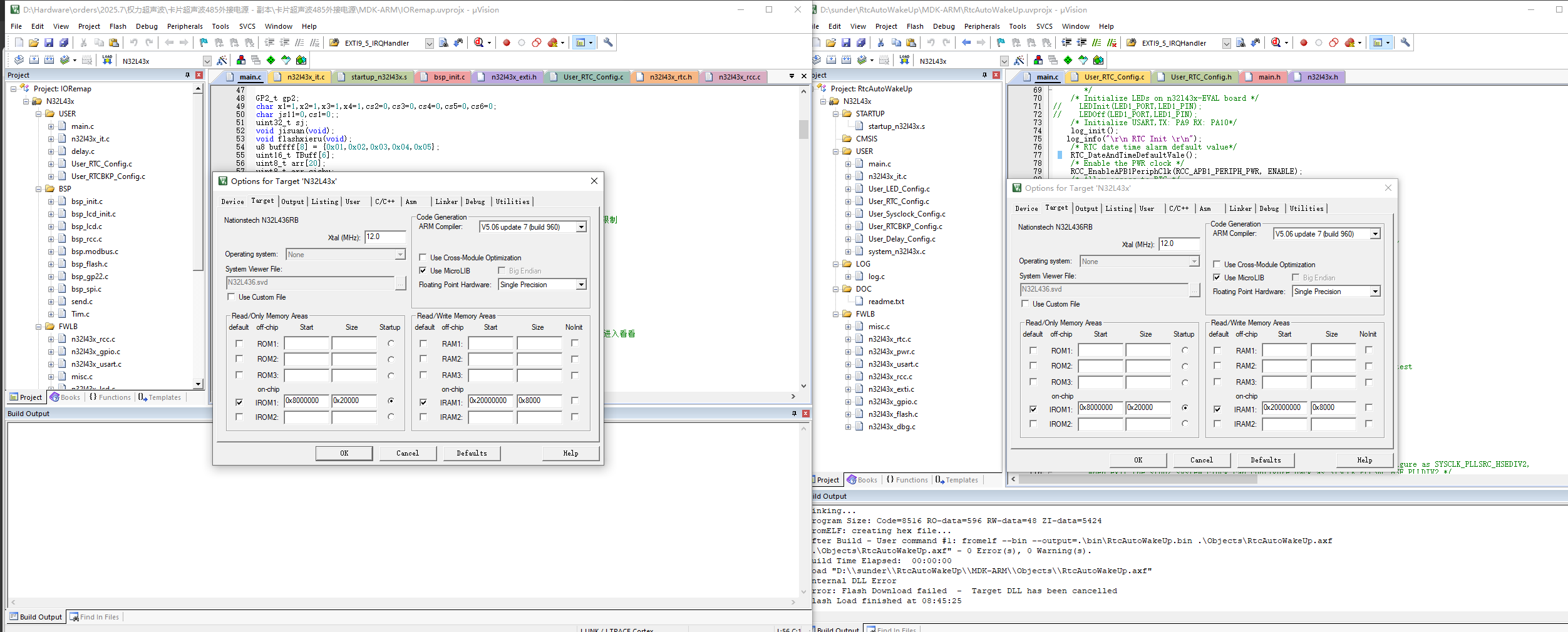Enable Use Cross-Module Optimization in left dialog
The height and width of the screenshot is (632, 1568).
pyautogui.click(x=423, y=257)
